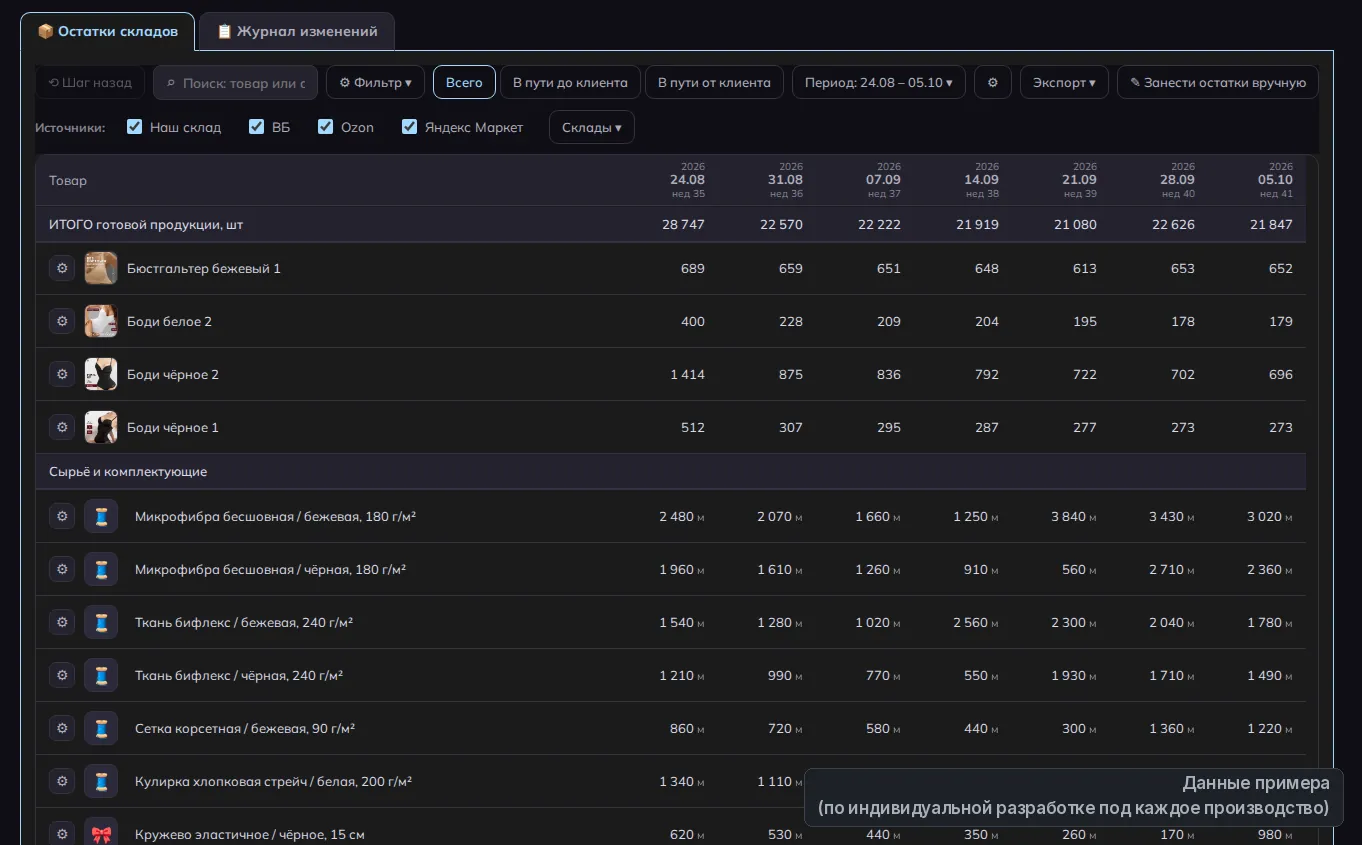Image resolution: width=1362 pixels, height=845 pixels.
Task: Select the Остатки складов tab
Action: tap(107, 31)
